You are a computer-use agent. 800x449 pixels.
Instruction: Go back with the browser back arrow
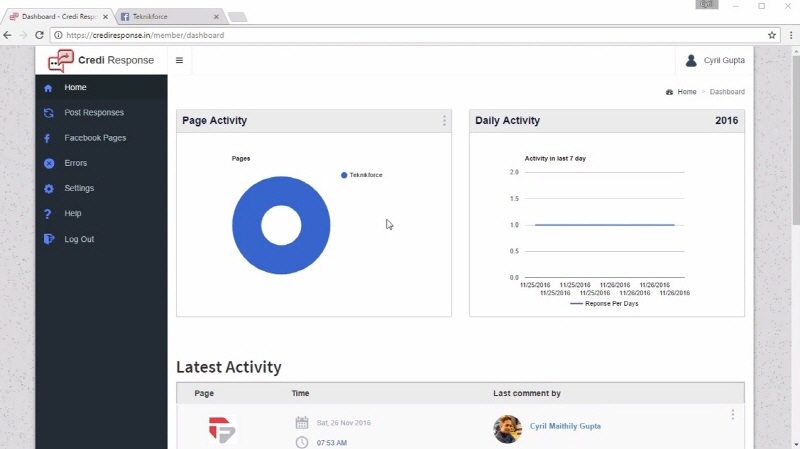click(7, 35)
